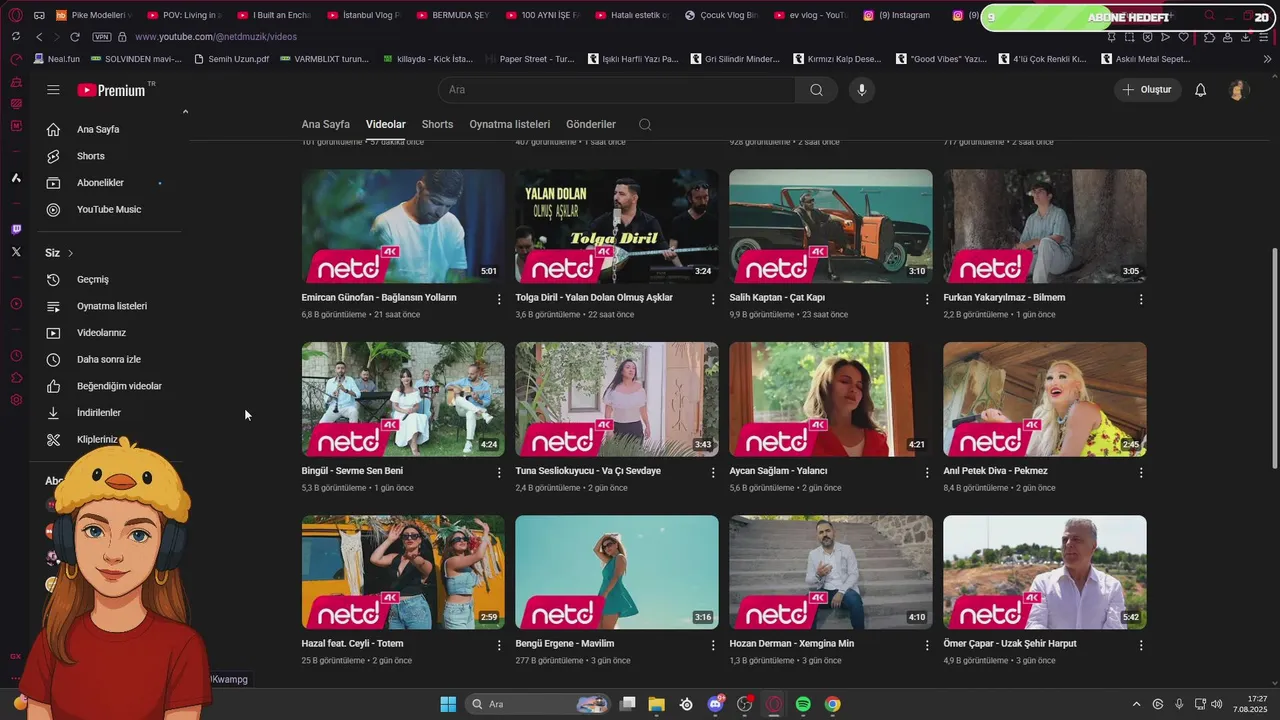Collapse sidebar scroll up arrow
This screenshot has width=1280, height=720.
pos(185,112)
